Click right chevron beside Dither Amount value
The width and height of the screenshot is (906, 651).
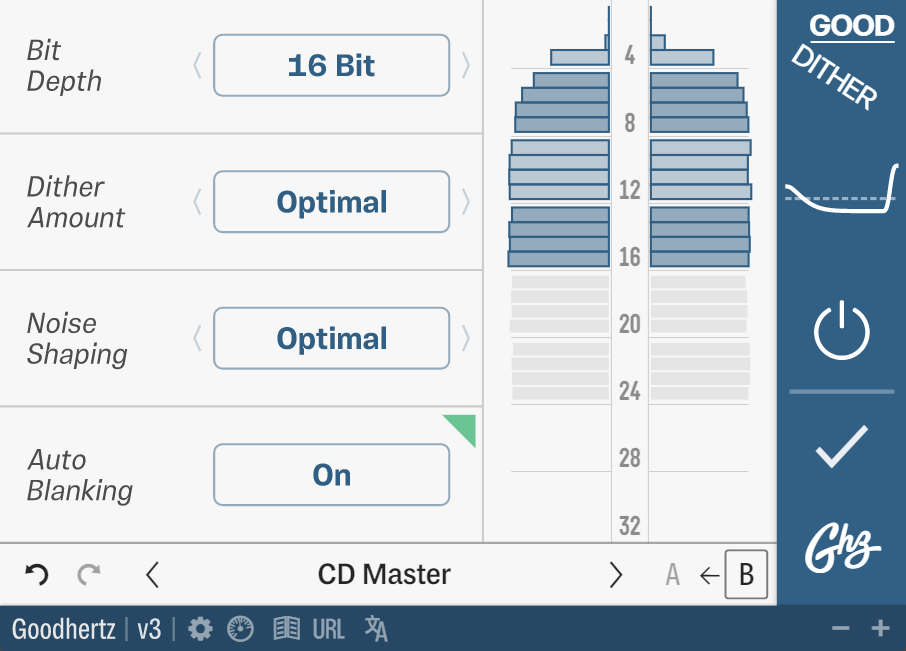point(466,202)
